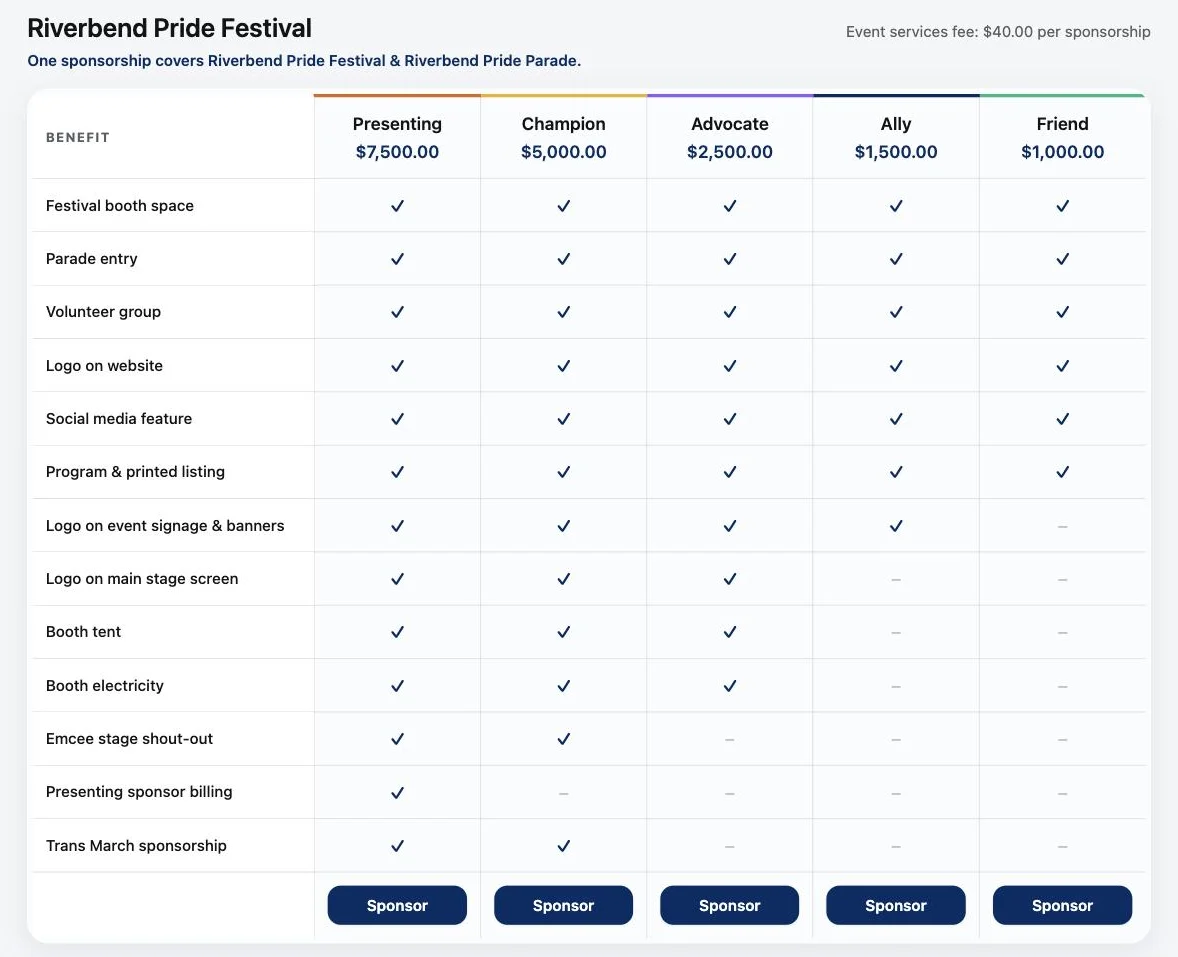Click Champion checkmark for Program & printed listing
Viewport: 1178px width, 957px height.
(x=563, y=472)
